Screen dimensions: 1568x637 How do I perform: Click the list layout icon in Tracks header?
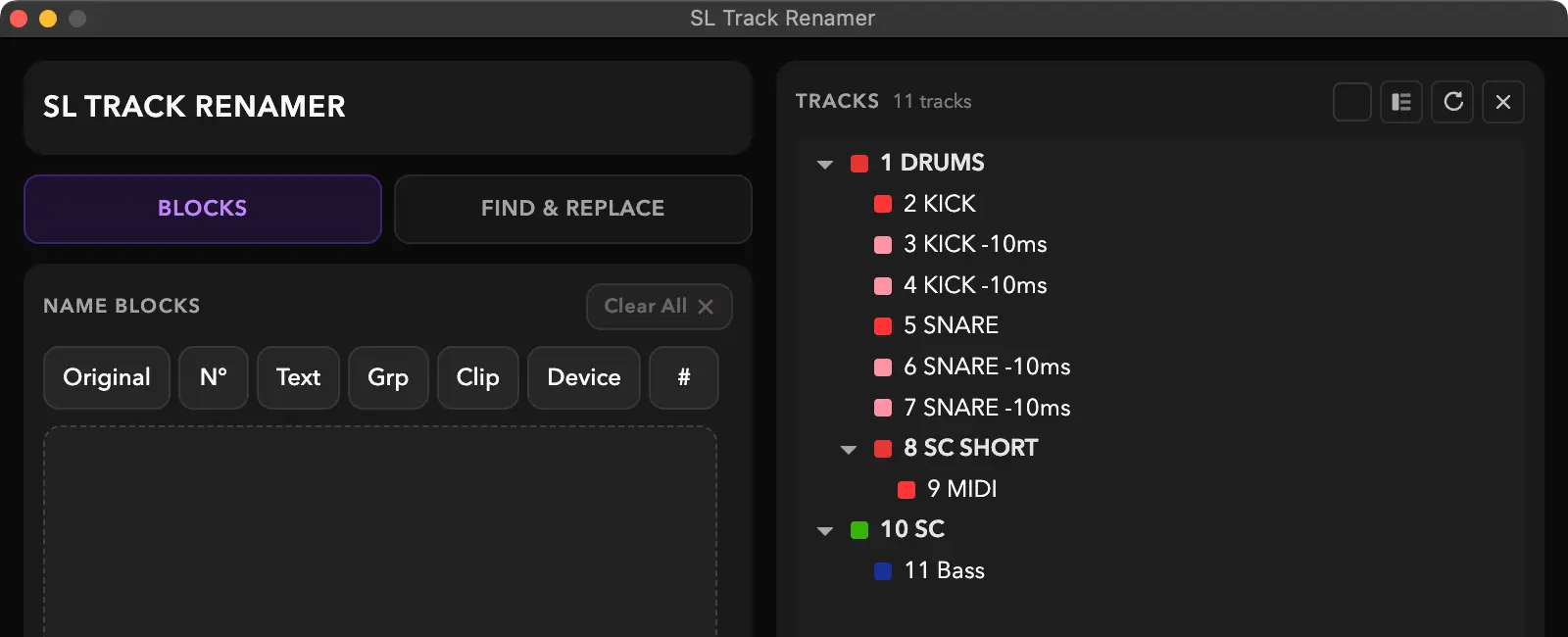pos(1401,102)
